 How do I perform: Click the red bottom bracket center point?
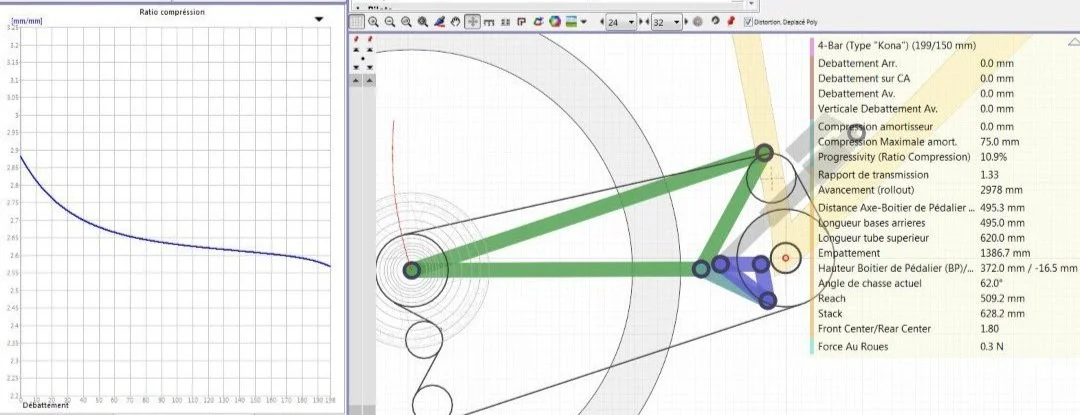(785, 257)
